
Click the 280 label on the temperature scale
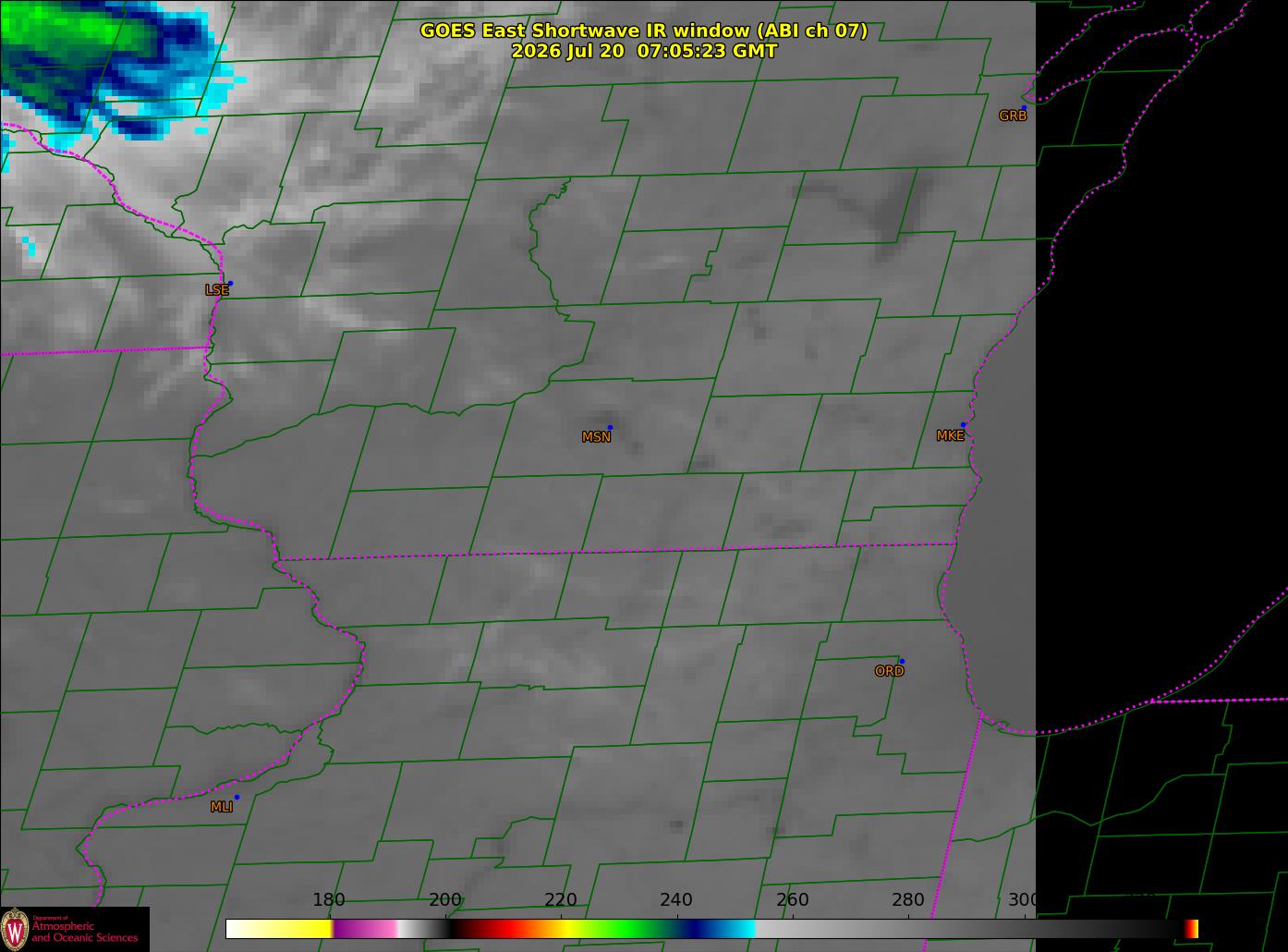click(908, 900)
